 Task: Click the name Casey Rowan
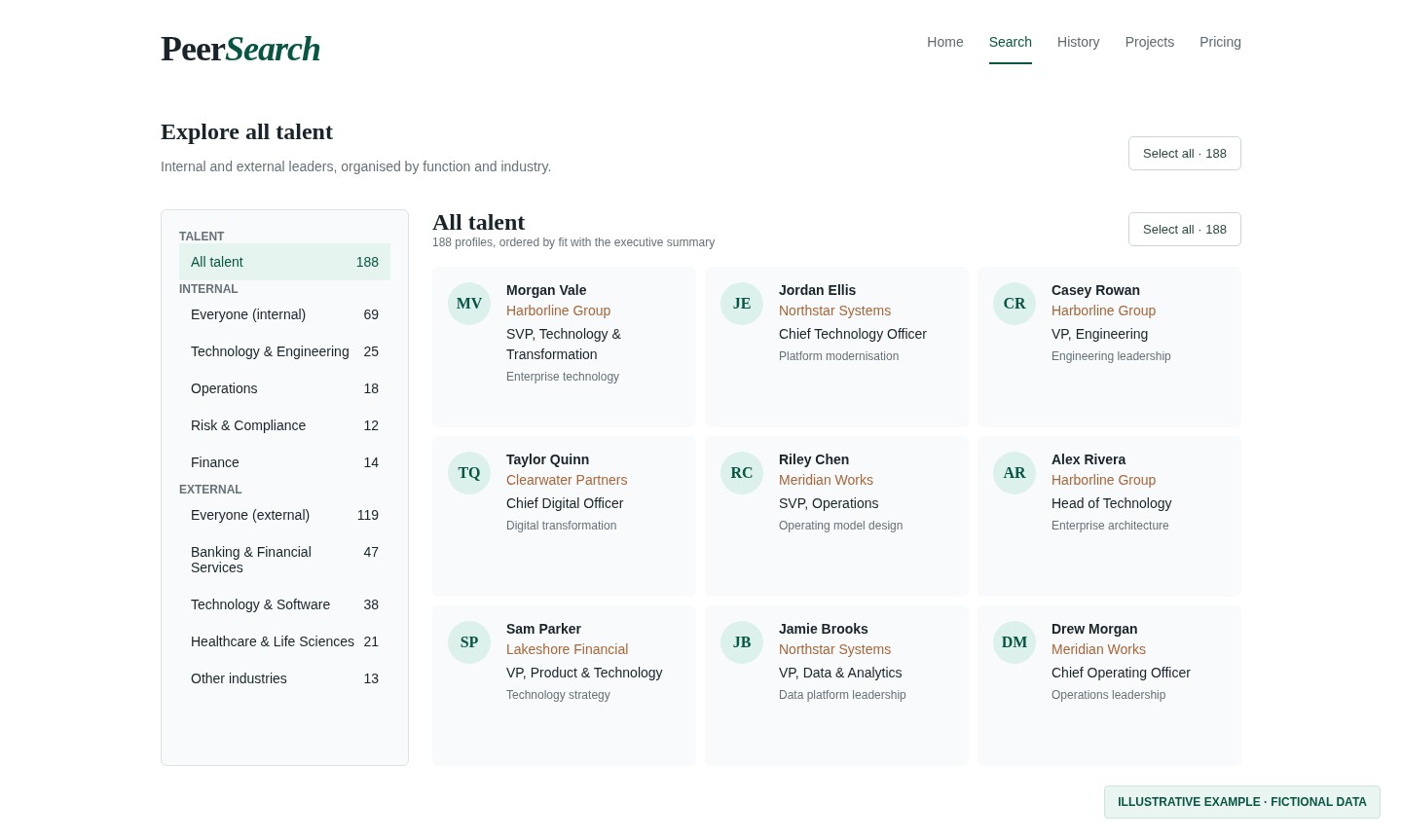click(1095, 290)
